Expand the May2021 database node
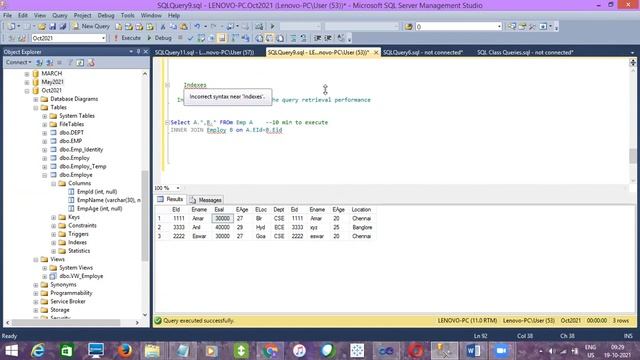Screen dimensions: 640x360 [x=27, y=82]
